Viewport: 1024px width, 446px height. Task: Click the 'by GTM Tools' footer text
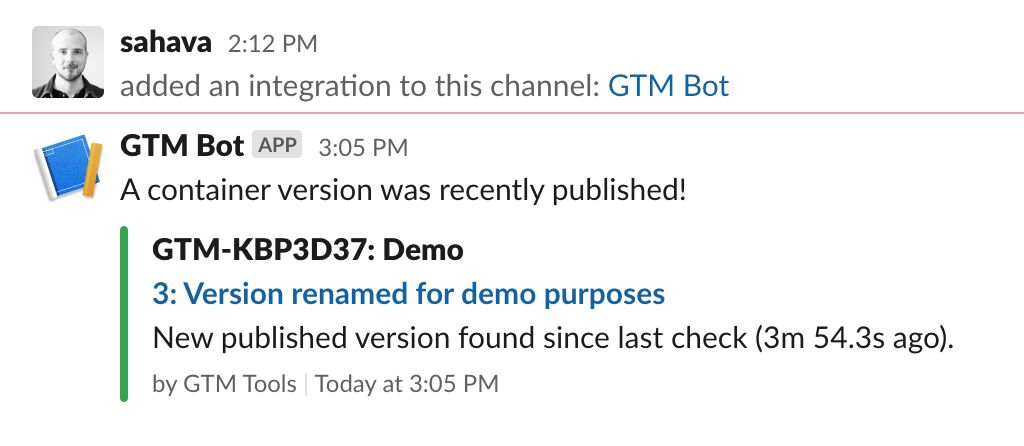[224, 383]
